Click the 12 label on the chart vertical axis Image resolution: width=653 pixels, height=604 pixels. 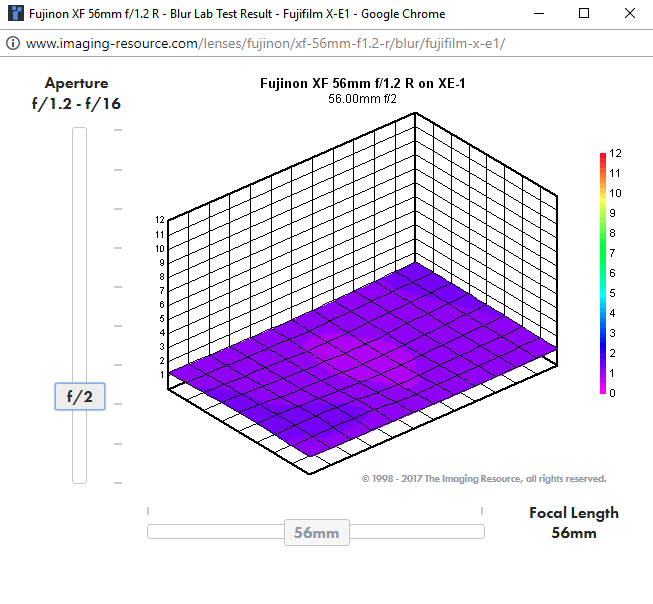click(160, 220)
